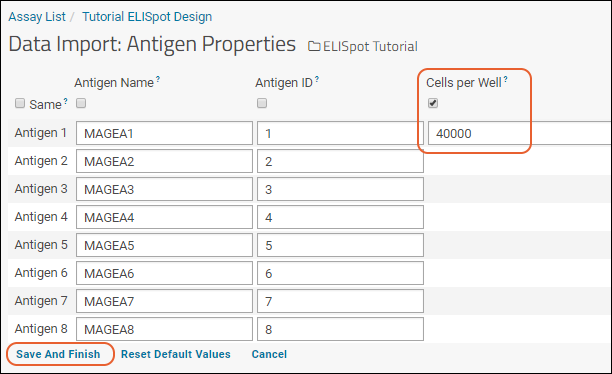Check the Antigen ID same-value checkbox
Screen dimensions: 612x374
point(262,103)
